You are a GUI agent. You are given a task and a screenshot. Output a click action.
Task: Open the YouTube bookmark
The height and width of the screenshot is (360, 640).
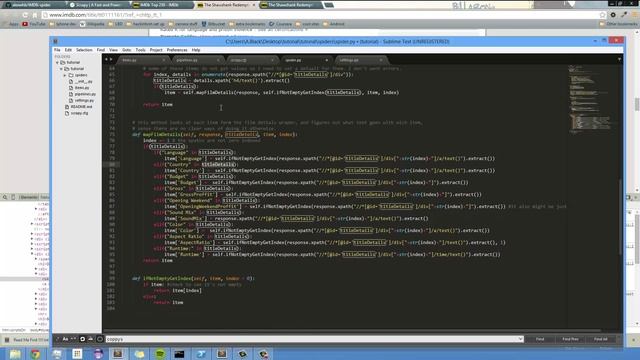(x=34, y=24)
